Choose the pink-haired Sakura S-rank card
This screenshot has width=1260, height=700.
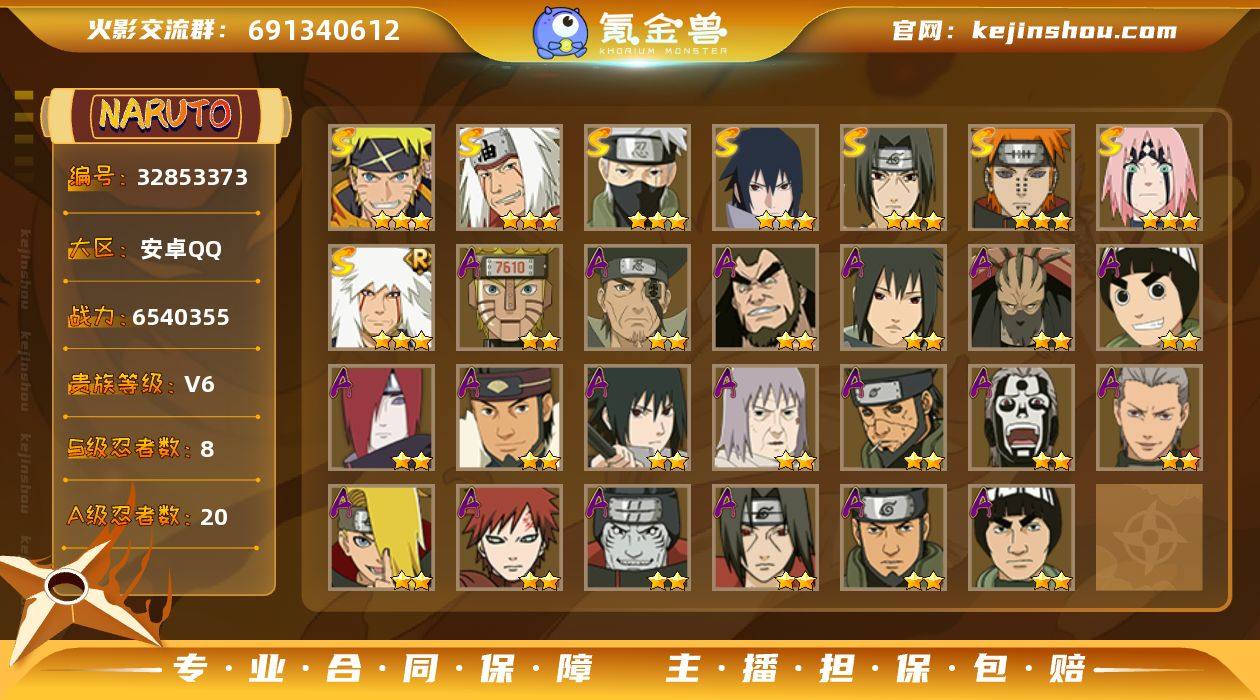pyautogui.click(x=1149, y=178)
